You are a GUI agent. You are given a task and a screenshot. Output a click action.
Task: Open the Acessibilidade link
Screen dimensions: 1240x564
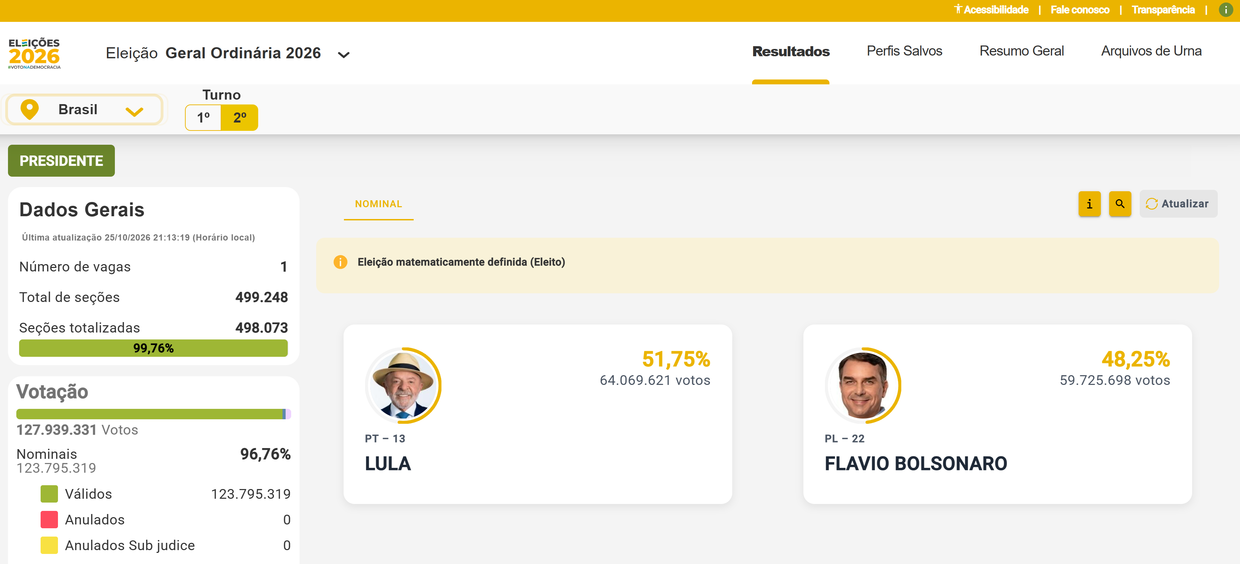pos(996,10)
